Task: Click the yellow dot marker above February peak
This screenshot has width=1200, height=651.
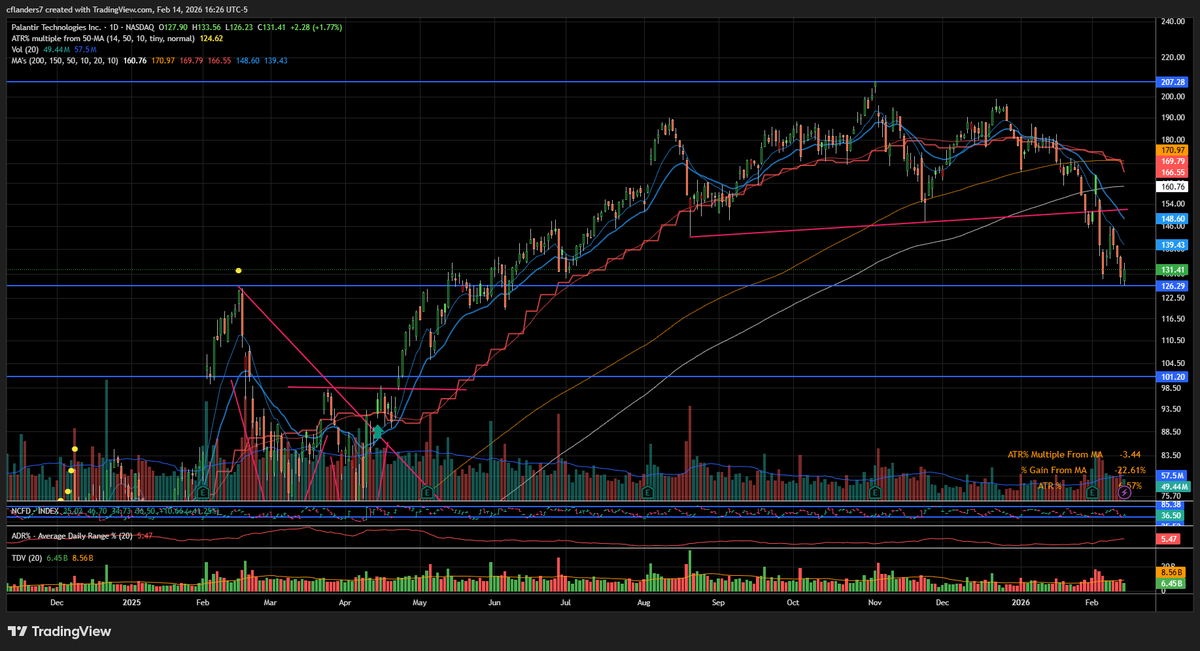Action: click(x=238, y=271)
